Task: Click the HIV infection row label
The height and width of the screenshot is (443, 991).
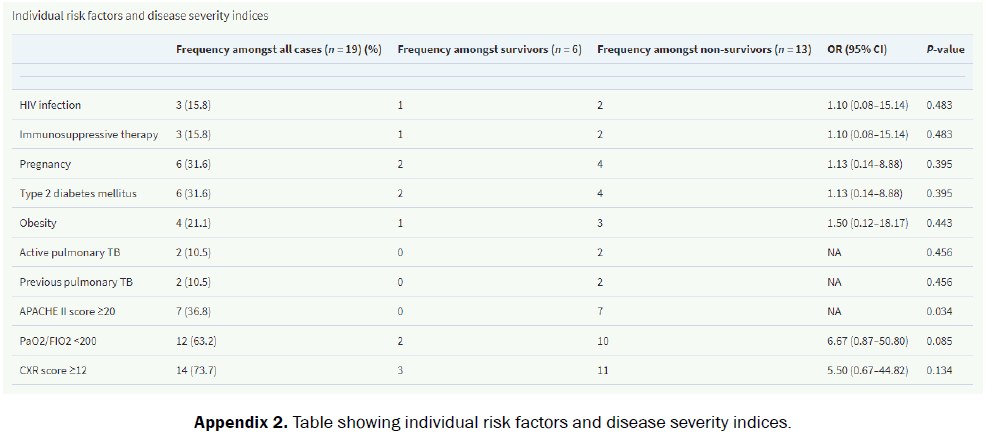Action: (x=50, y=105)
